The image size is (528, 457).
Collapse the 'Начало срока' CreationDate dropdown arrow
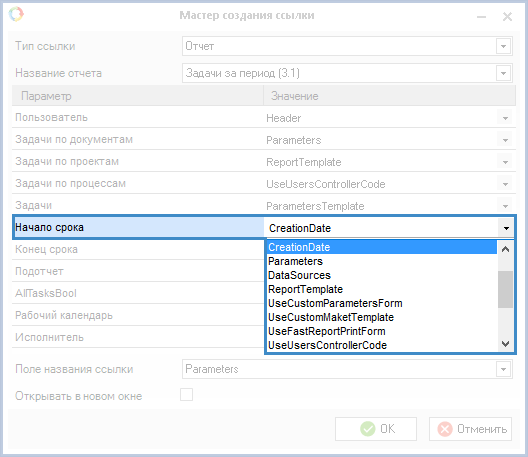tap(506, 228)
